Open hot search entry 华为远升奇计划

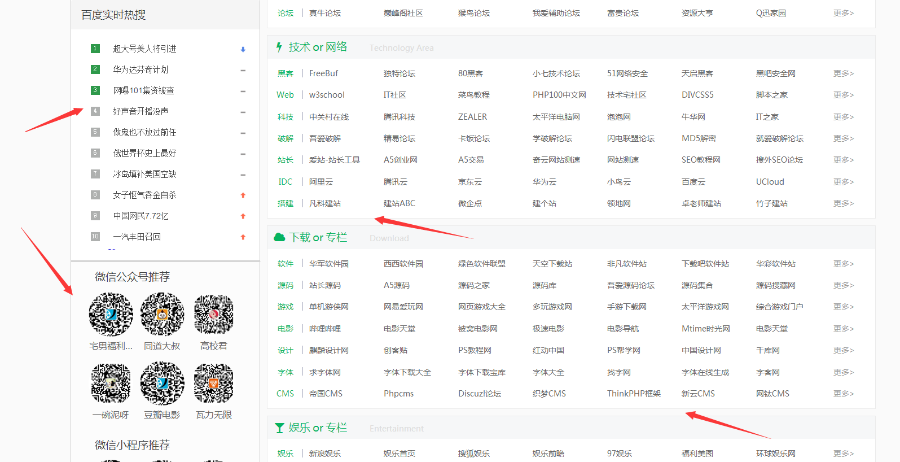141,69
